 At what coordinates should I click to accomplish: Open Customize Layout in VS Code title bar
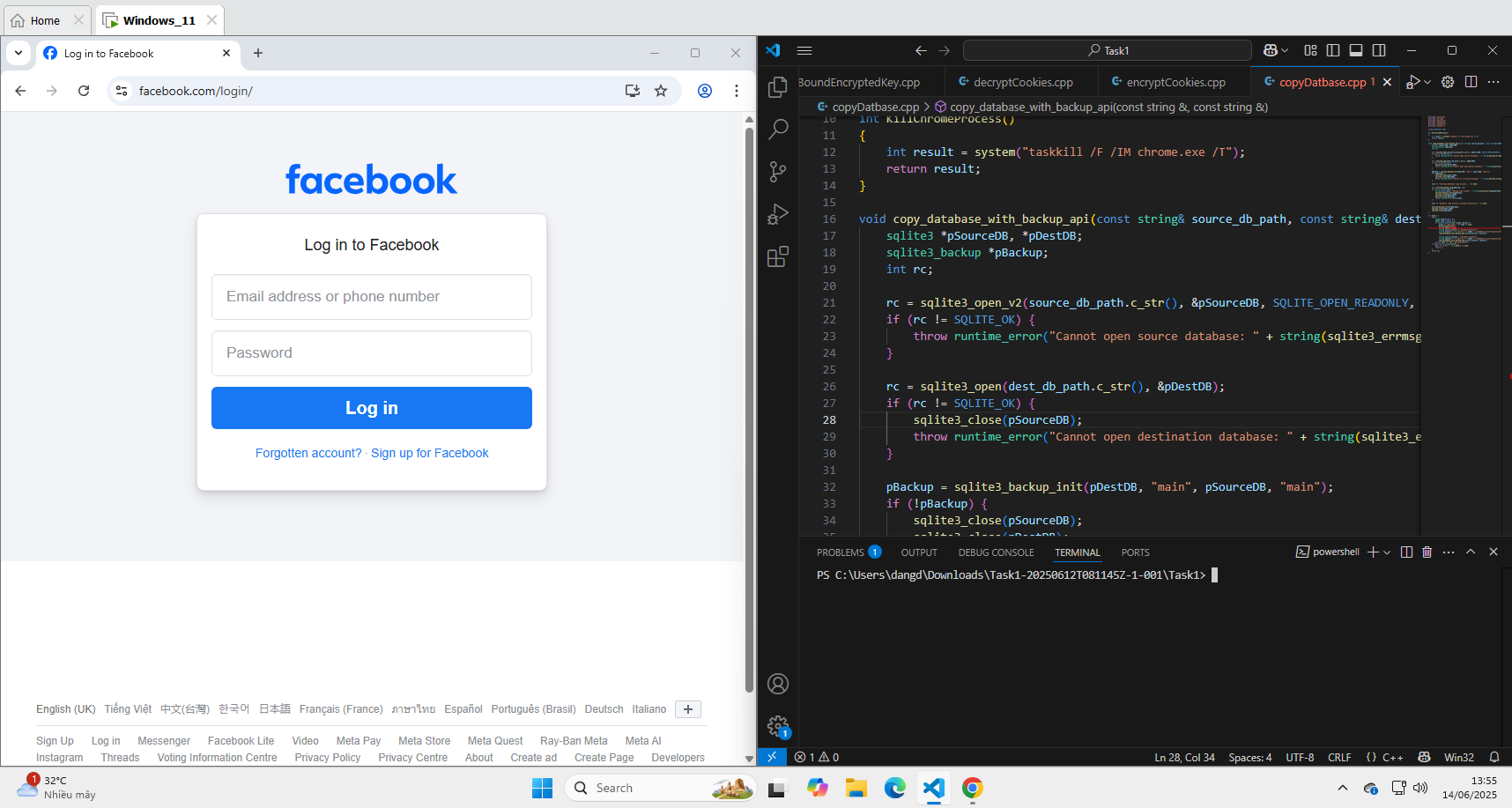coord(1311,50)
